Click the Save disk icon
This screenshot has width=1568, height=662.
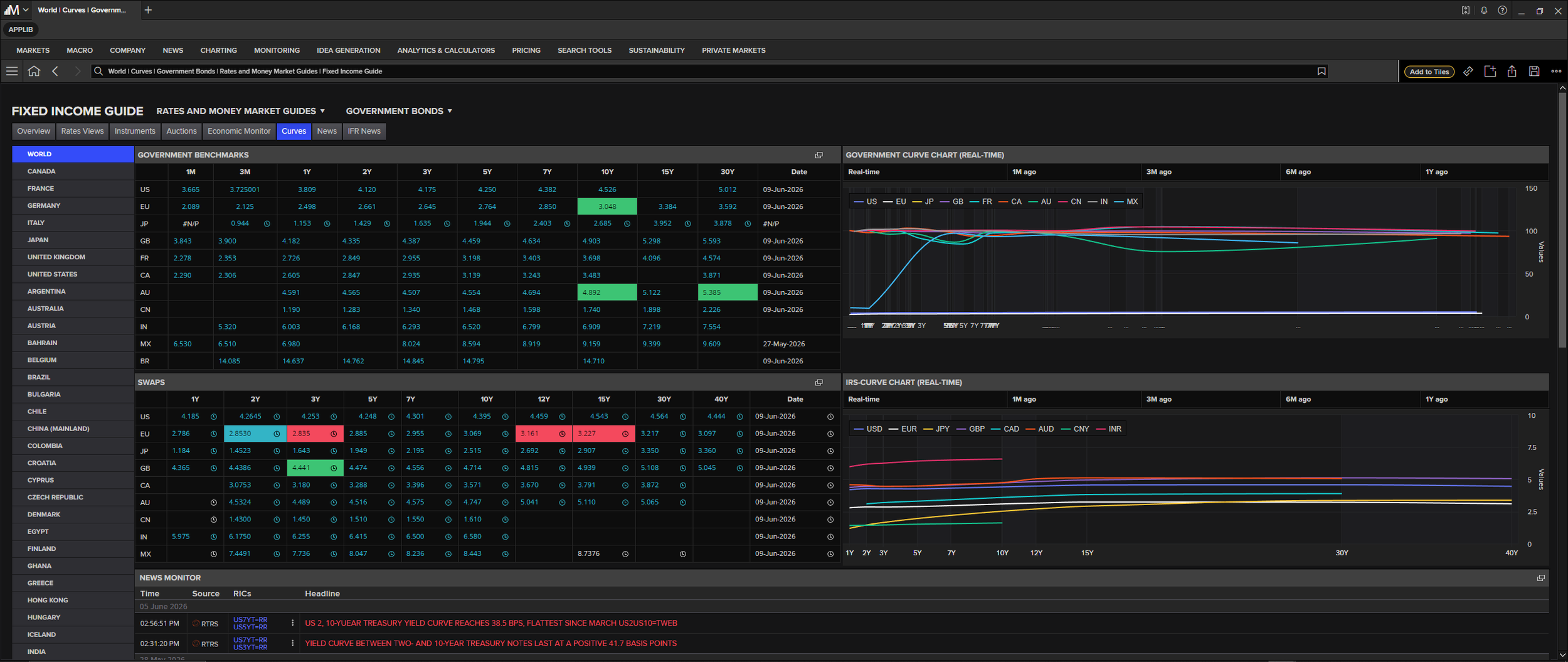(x=1534, y=71)
